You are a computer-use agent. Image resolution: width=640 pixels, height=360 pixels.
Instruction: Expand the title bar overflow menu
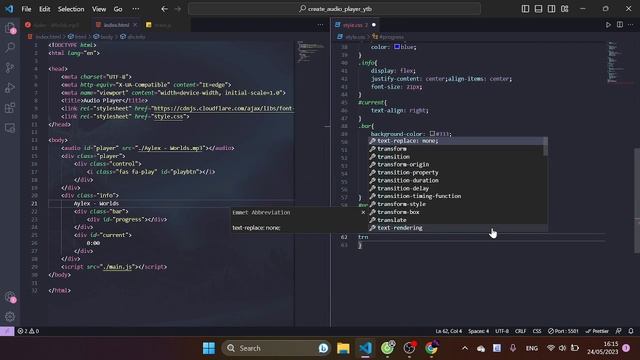point(136,9)
